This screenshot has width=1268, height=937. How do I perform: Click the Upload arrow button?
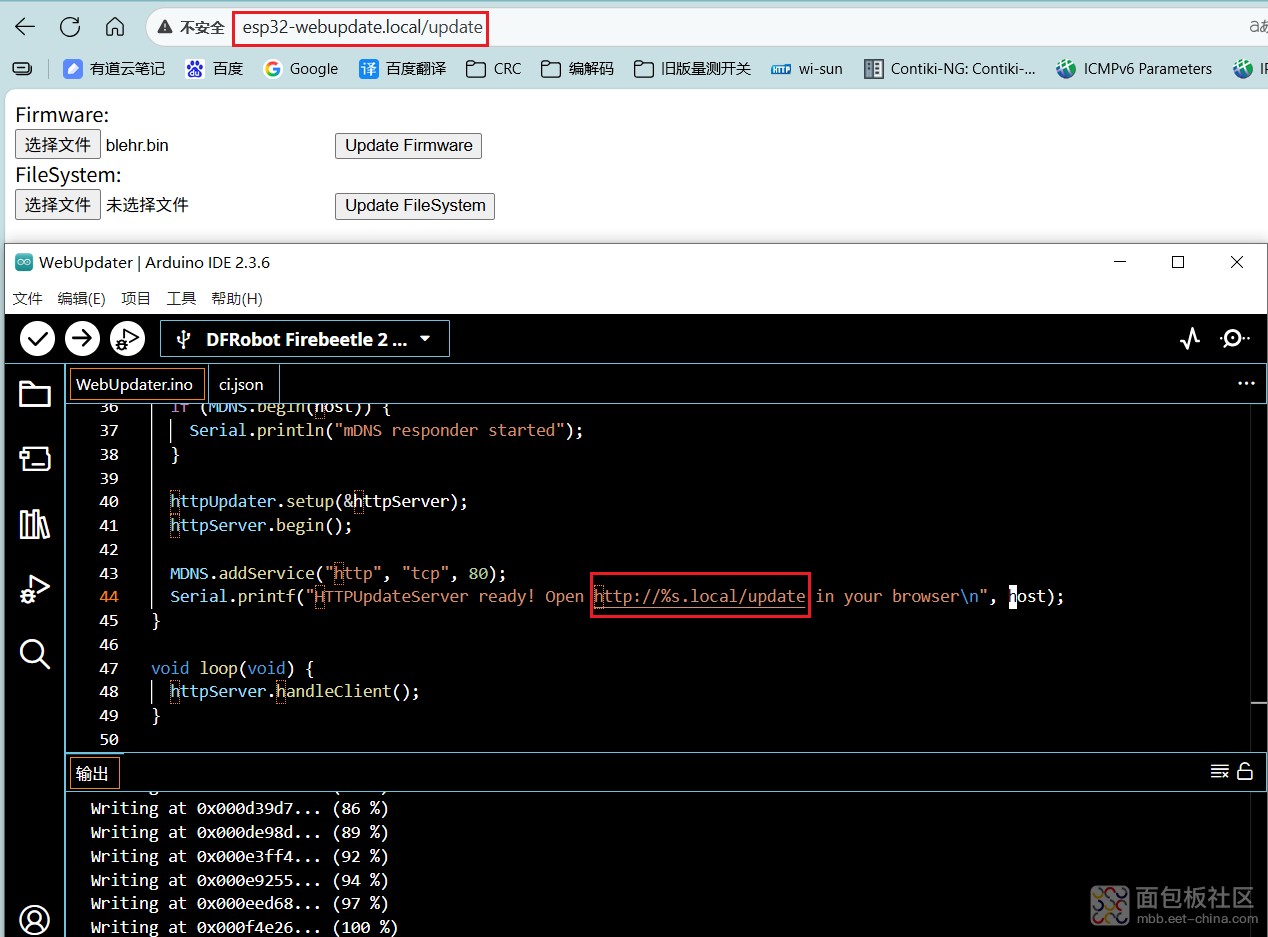coord(83,339)
